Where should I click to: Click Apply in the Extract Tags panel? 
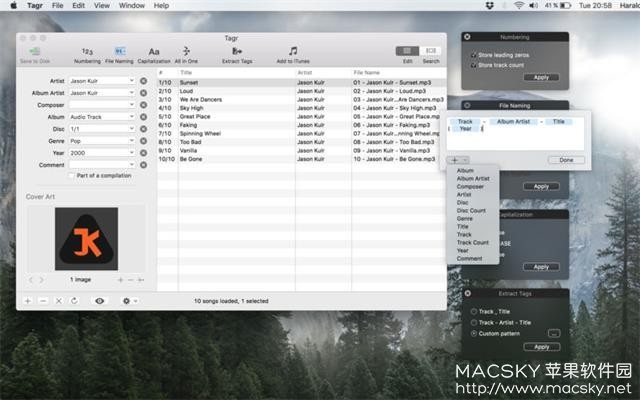pos(542,347)
